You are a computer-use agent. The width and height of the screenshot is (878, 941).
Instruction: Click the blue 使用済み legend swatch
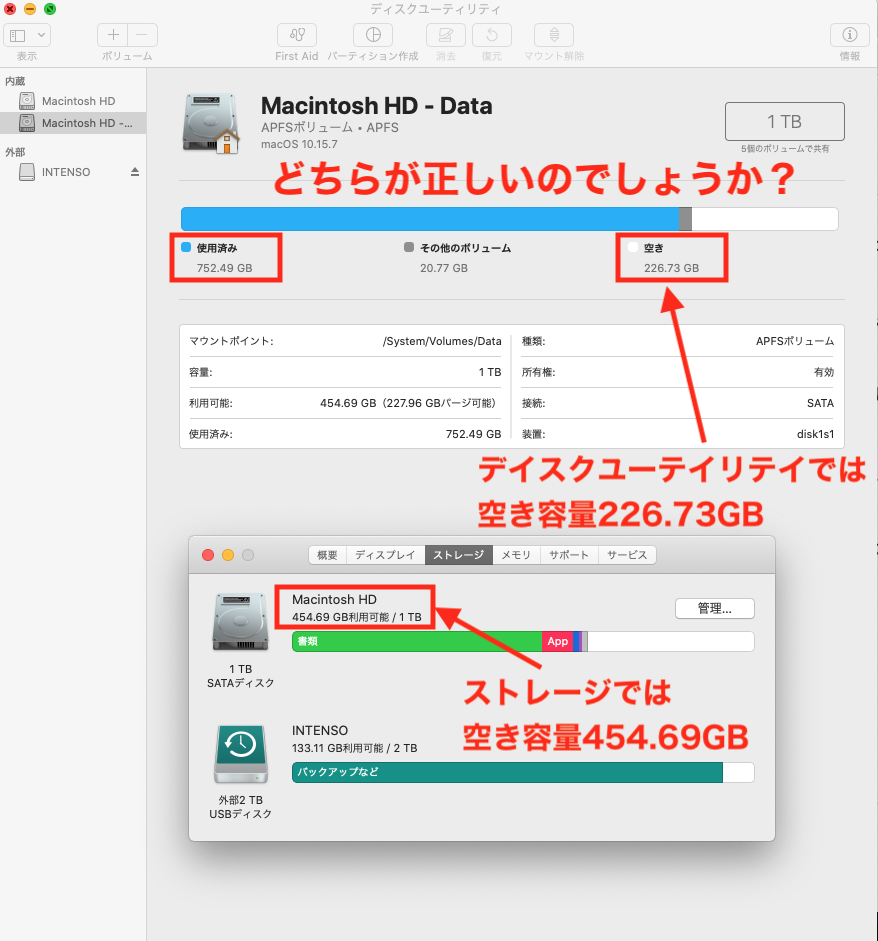coord(186,247)
